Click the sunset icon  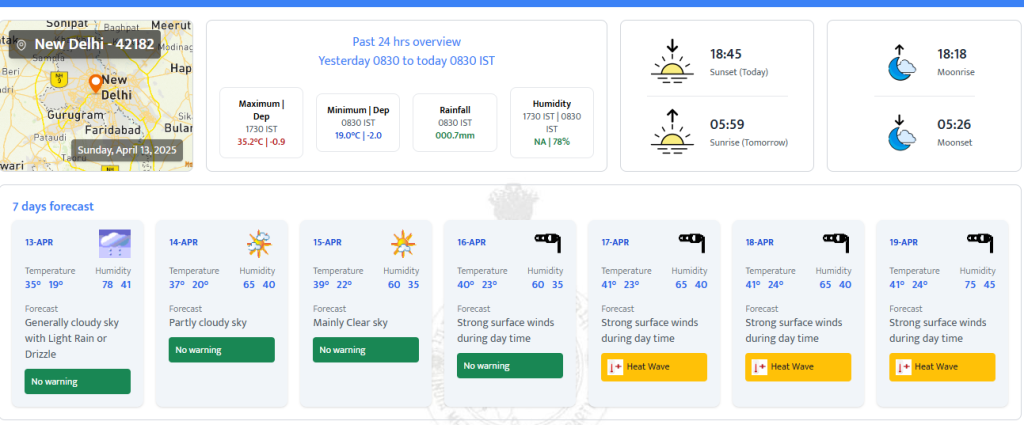click(x=672, y=60)
